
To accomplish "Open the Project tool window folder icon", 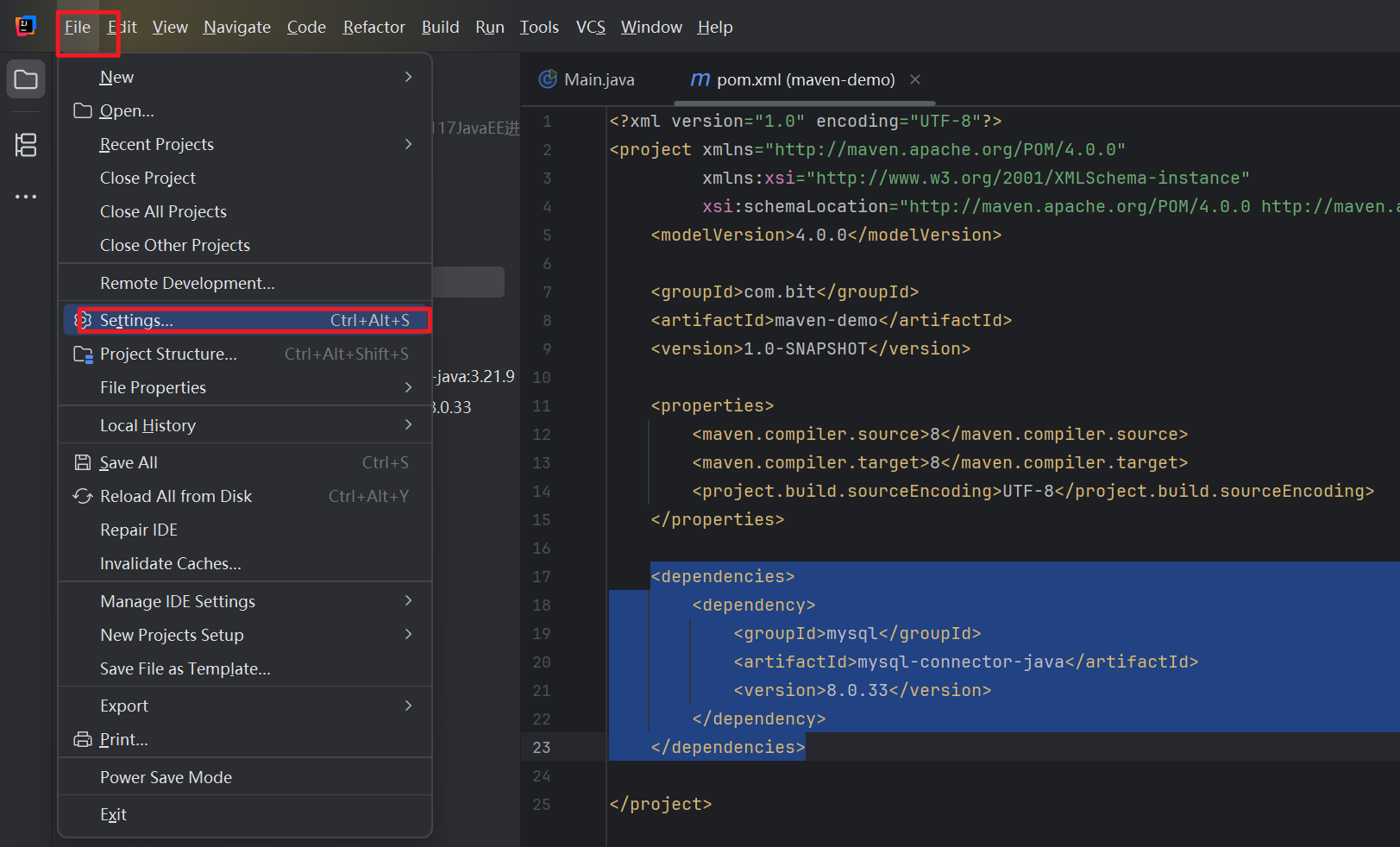I will click(26, 79).
